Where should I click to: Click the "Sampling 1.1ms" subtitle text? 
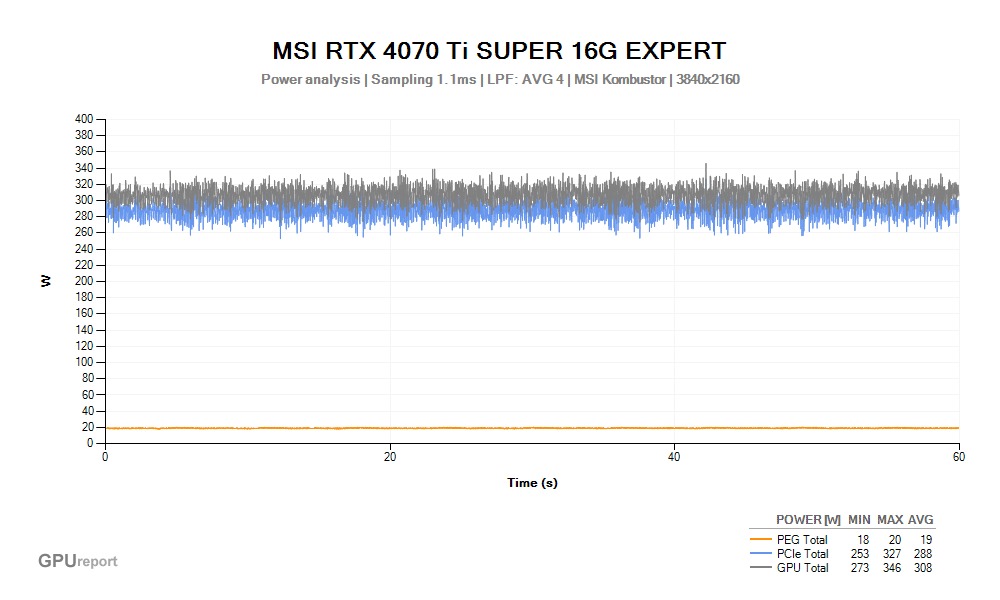(x=423, y=80)
